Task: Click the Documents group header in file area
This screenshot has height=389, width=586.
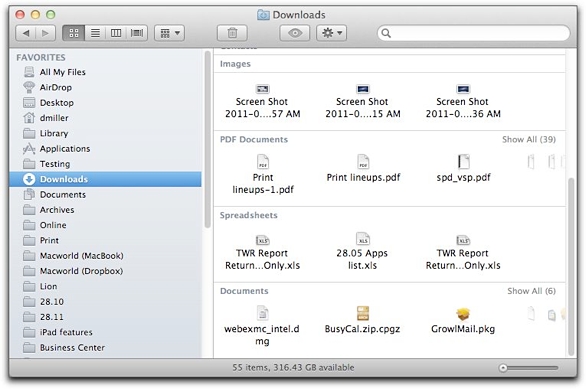Action: [x=244, y=291]
